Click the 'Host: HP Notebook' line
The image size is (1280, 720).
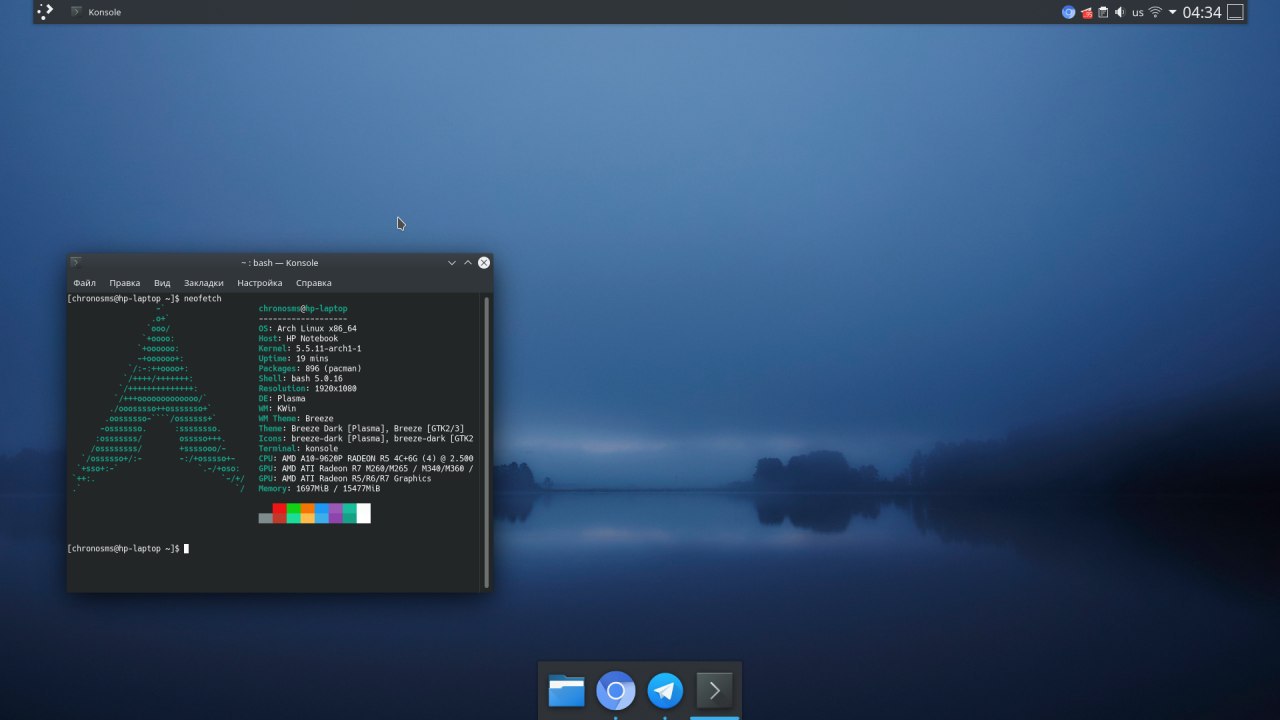(299, 339)
